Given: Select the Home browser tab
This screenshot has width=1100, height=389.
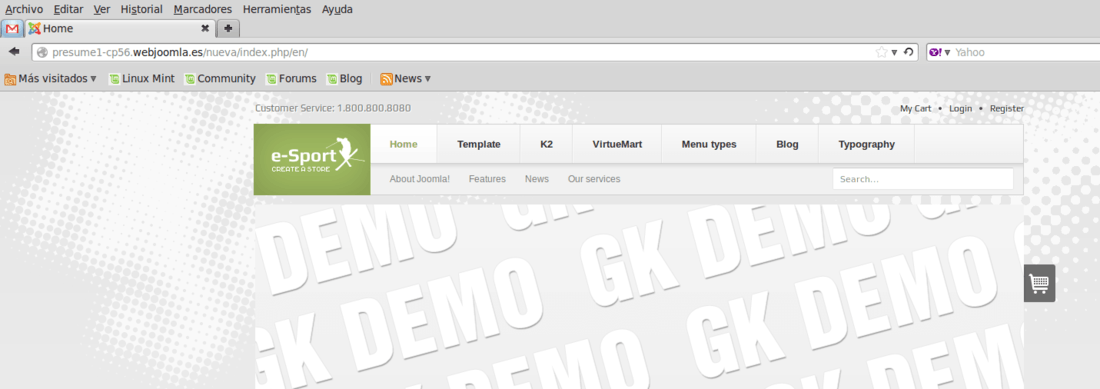Looking at the screenshot, I should coord(119,29).
